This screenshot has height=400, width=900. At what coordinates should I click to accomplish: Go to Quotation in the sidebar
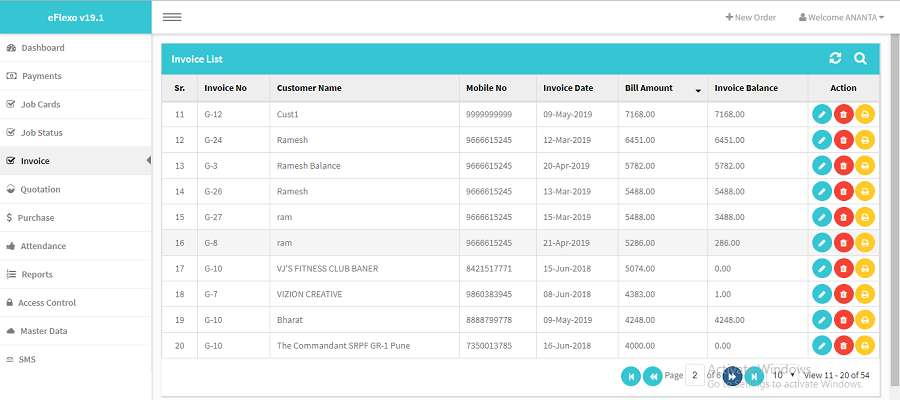click(40, 189)
